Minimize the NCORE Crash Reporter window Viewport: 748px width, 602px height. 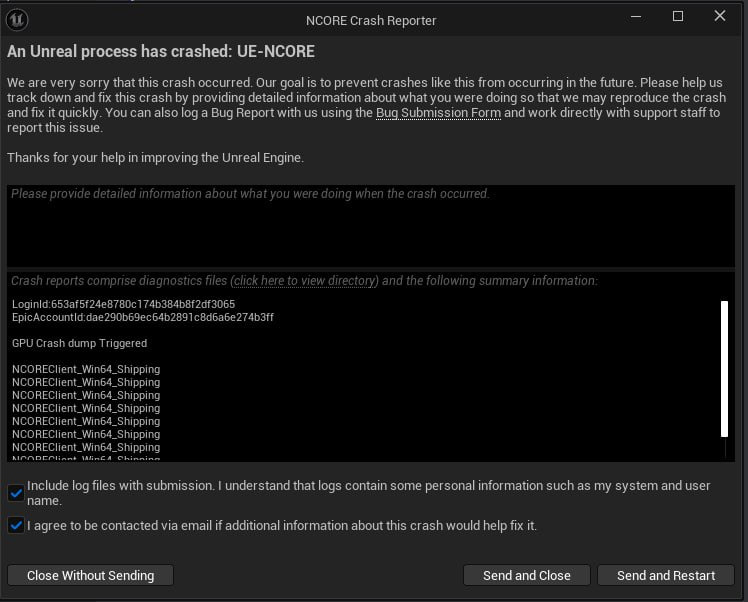(x=634, y=17)
